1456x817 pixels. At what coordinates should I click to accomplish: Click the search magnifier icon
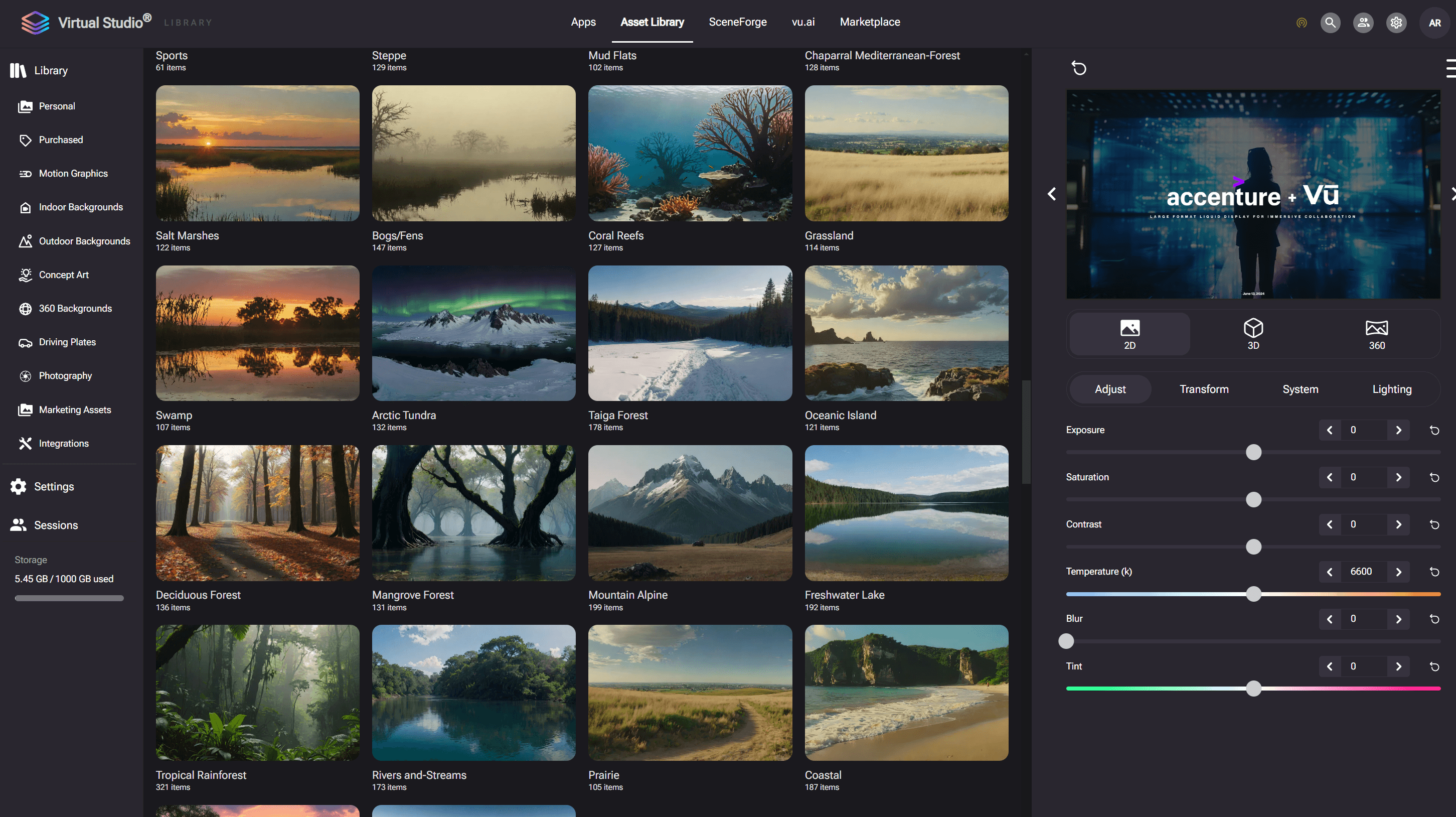[x=1330, y=23]
